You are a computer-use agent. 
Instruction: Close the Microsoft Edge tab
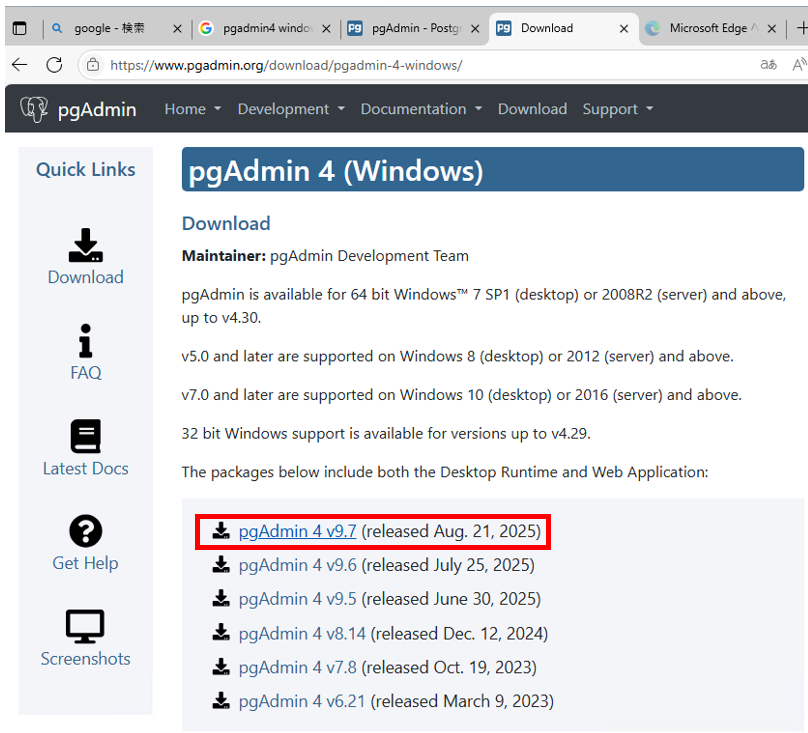tap(772, 29)
